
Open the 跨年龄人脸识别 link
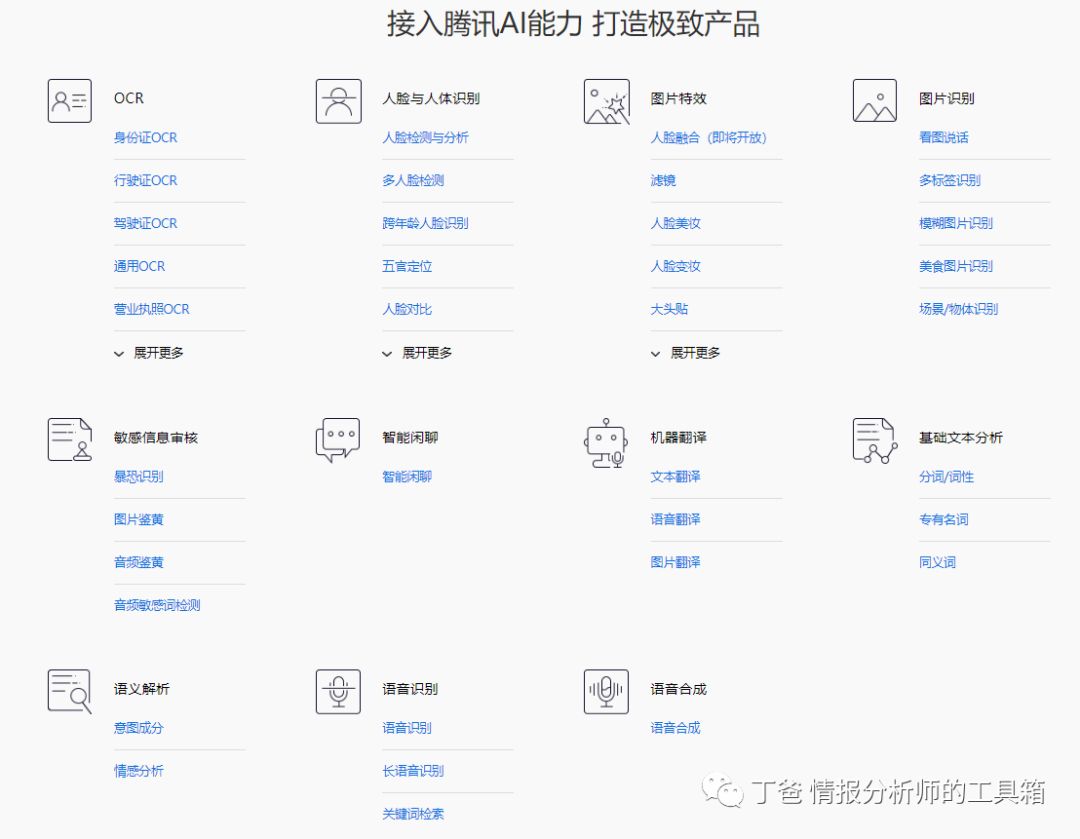click(425, 223)
